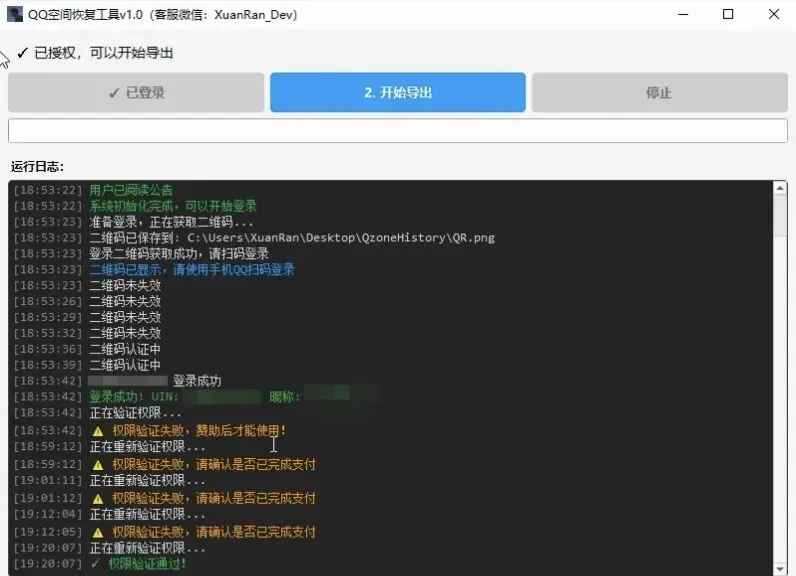
Task: Maximize the QQ空间恢复工具 window
Action: click(728, 14)
